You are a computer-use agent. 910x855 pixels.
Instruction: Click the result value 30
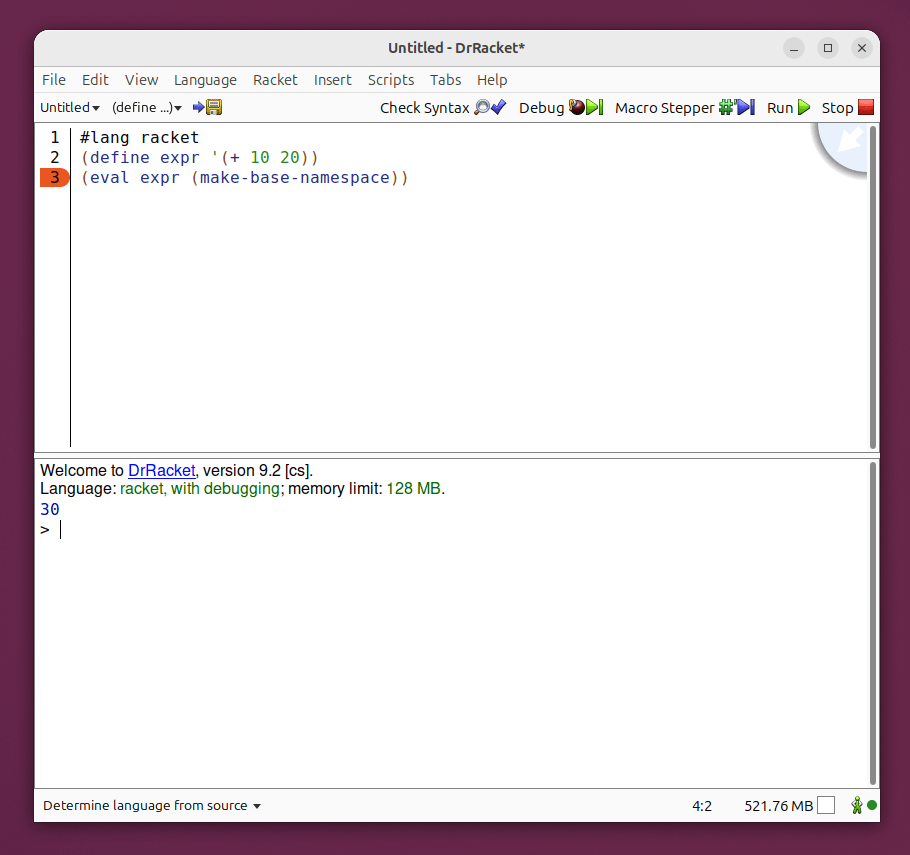point(50,509)
